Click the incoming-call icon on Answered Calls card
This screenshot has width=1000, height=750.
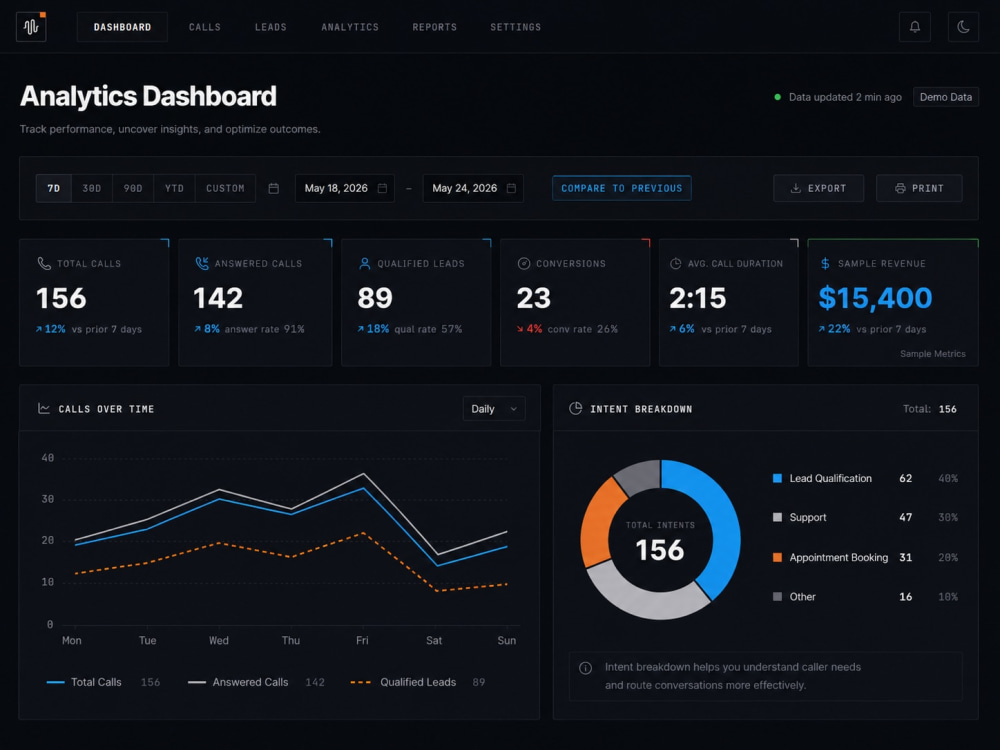[x=202, y=263]
